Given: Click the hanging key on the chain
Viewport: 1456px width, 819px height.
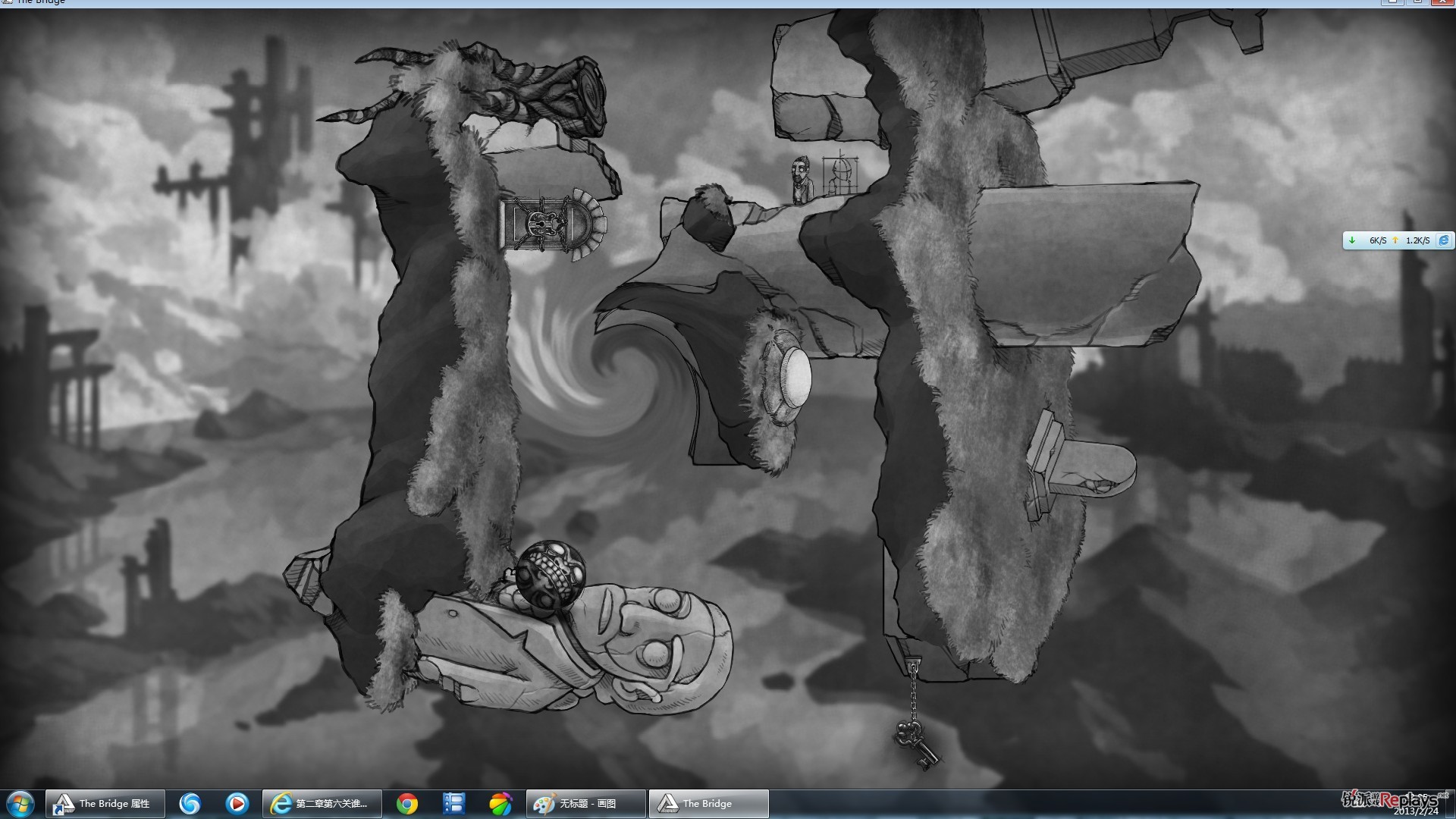Looking at the screenshot, I should pos(915,744).
